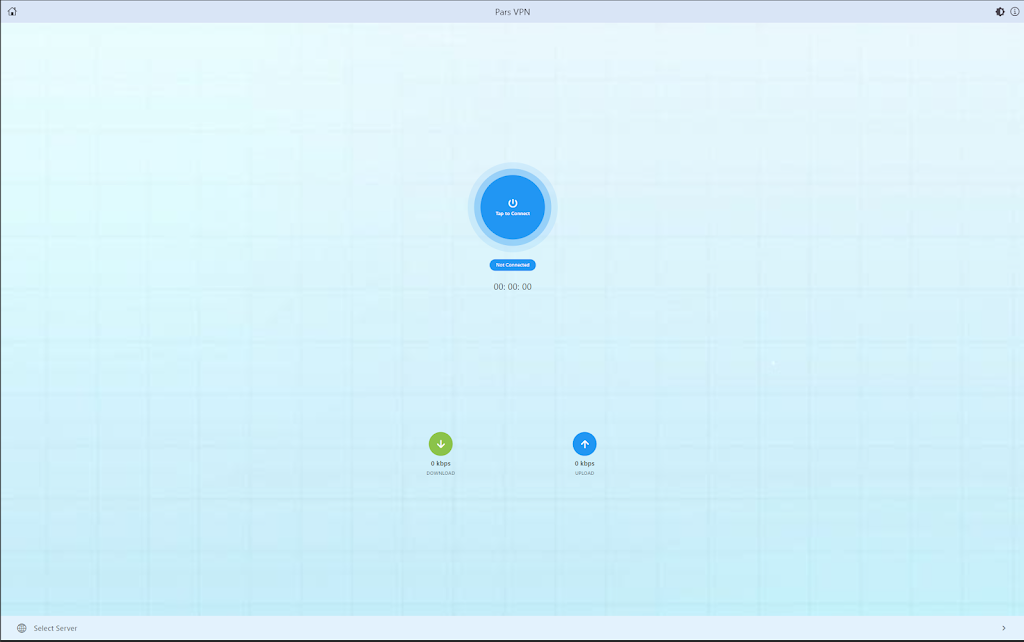Click the home icon in the title bar
The width and height of the screenshot is (1024, 642).
12,12
